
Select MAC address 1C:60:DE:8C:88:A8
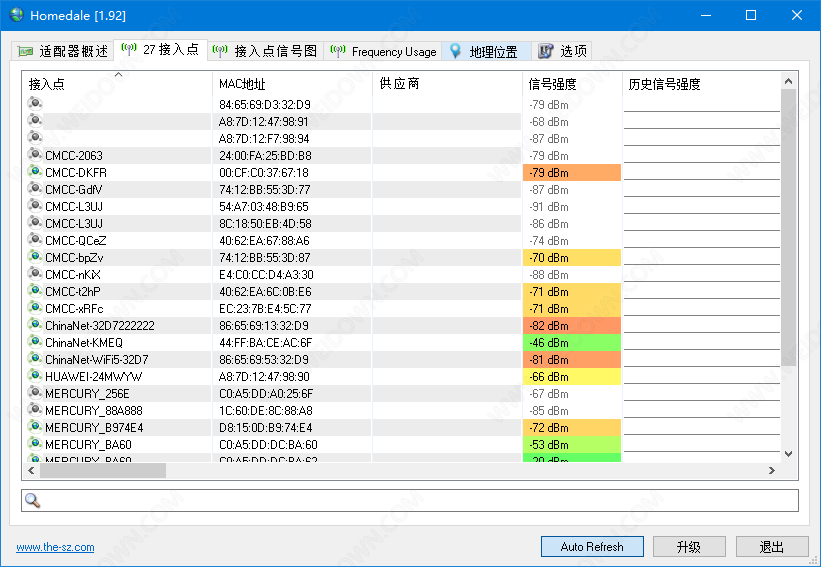pos(265,411)
